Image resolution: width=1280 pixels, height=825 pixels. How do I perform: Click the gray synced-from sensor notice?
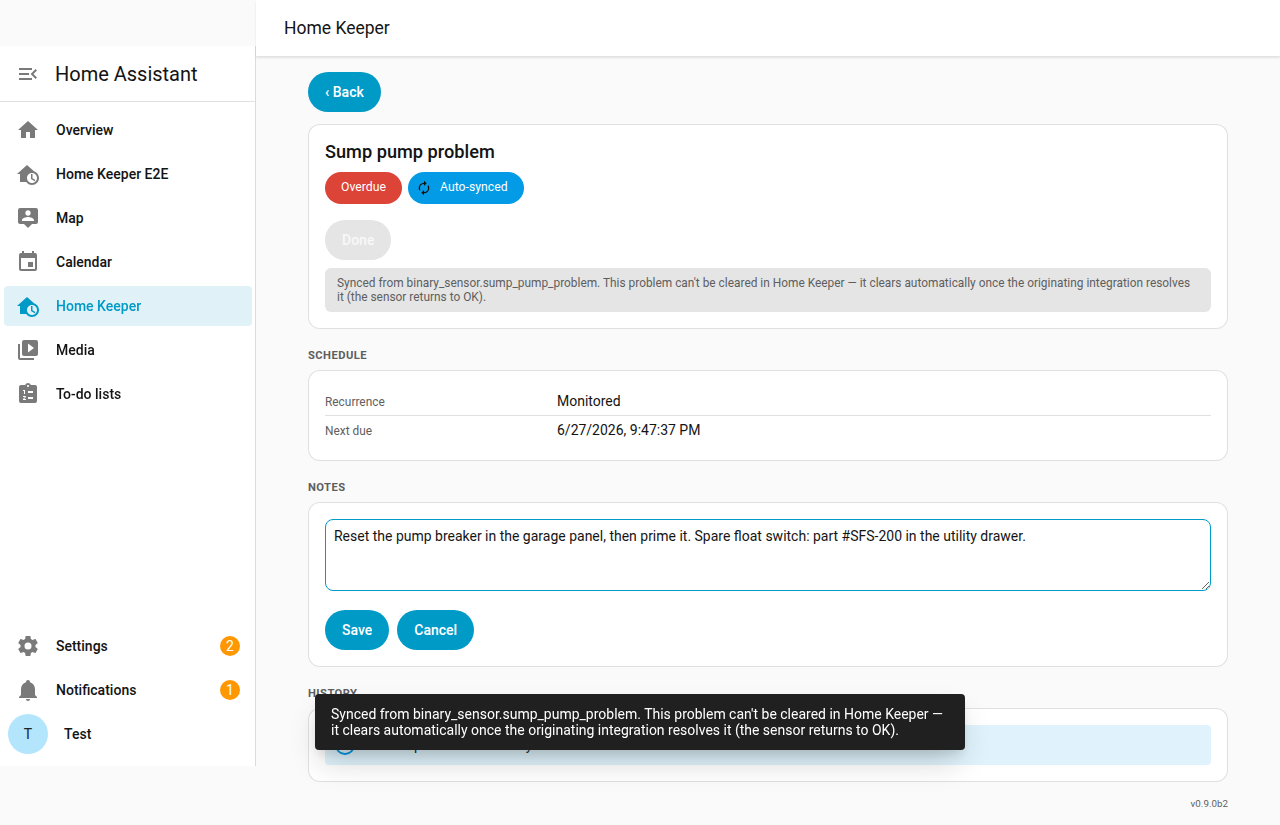coord(768,290)
